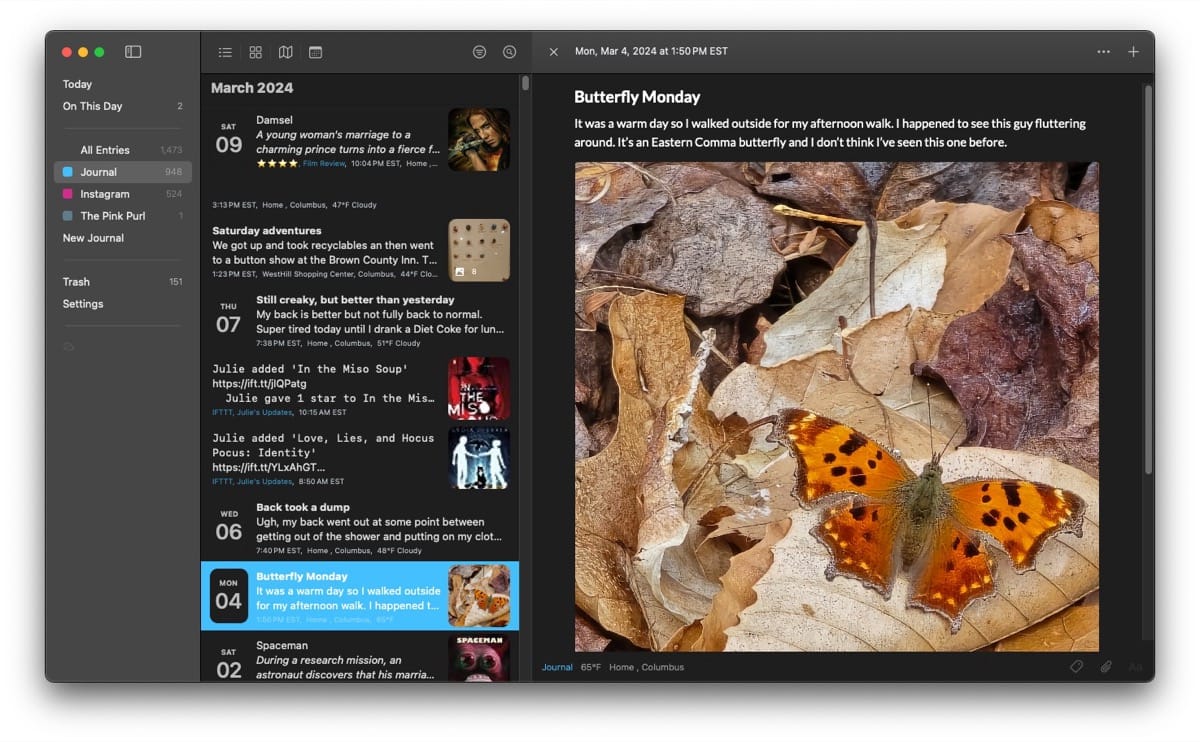Close the Butterfly Monday entry

coord(554,51)
